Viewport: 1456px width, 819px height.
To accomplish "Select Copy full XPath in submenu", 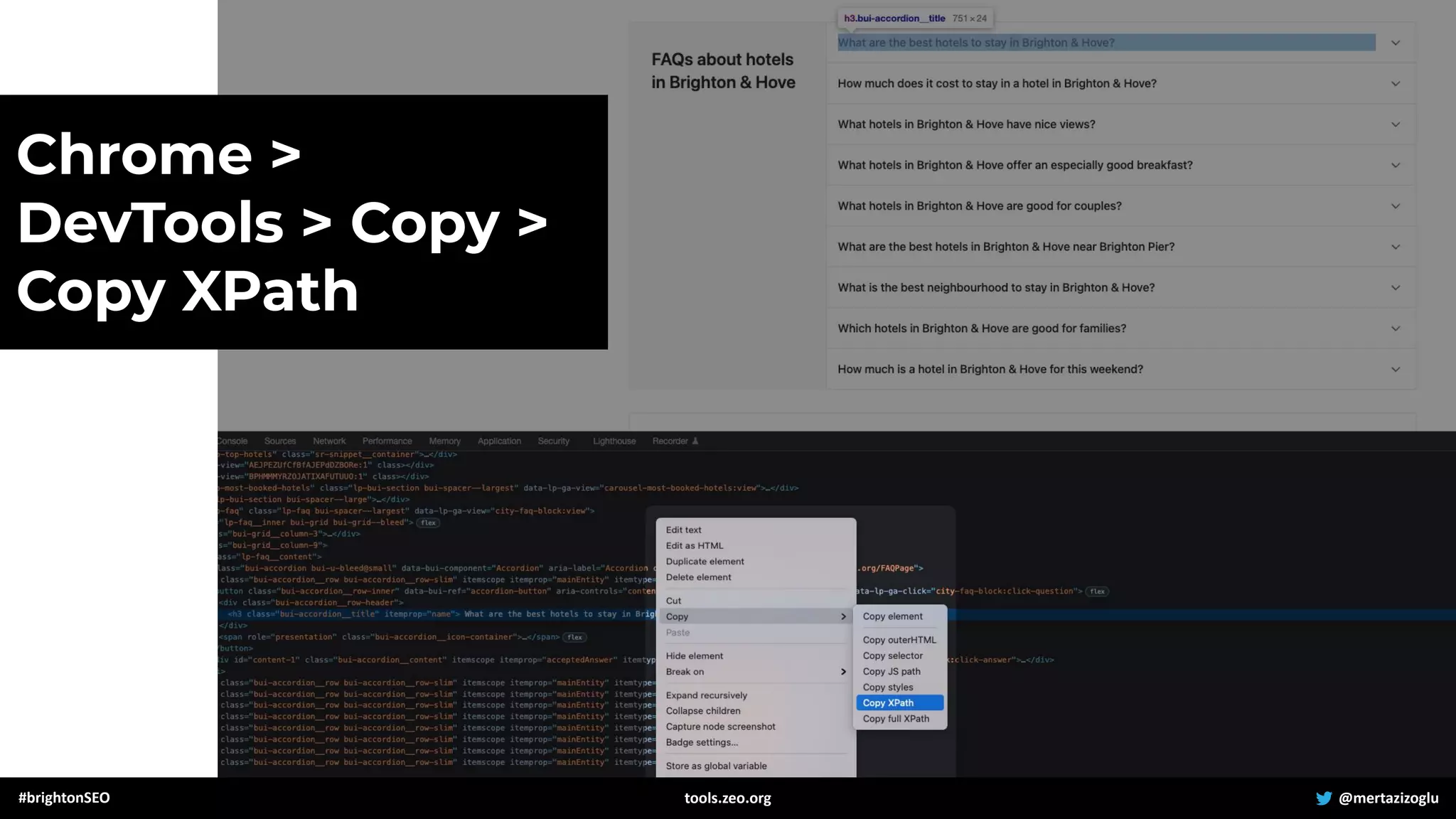I will click(x=900, y=719).
